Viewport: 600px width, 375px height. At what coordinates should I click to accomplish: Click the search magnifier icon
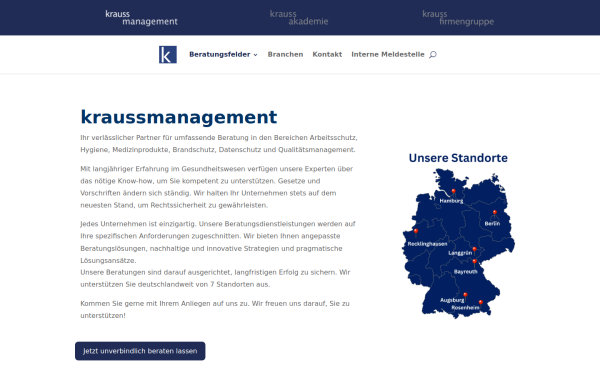[433, 55]
